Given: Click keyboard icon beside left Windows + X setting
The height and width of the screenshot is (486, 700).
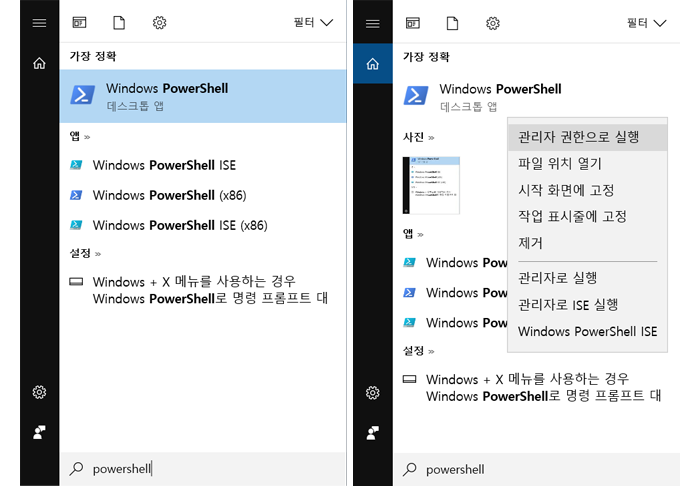Looking at the screenshot, I should (x=76, y=282).
